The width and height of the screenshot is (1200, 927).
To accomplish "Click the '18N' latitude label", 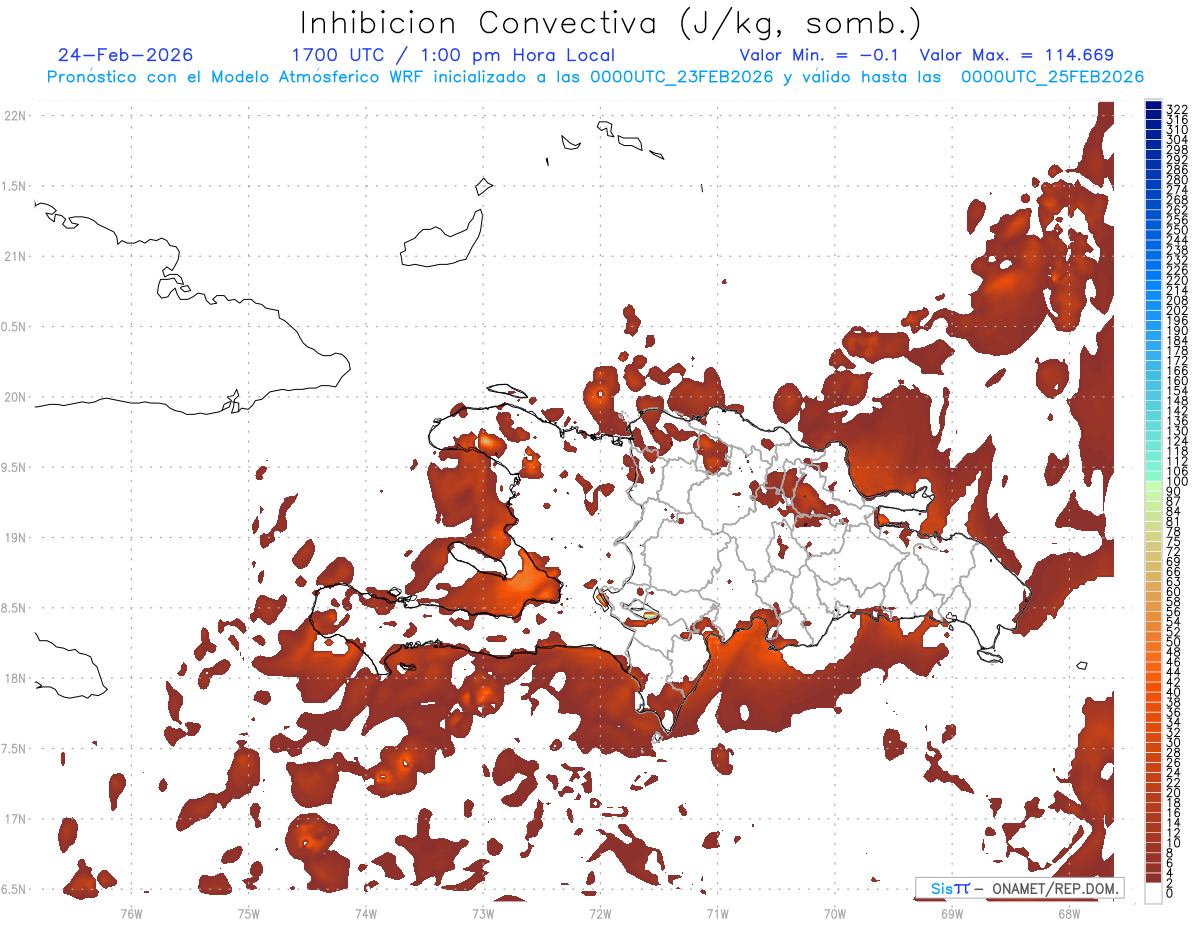I will point(15,679).
